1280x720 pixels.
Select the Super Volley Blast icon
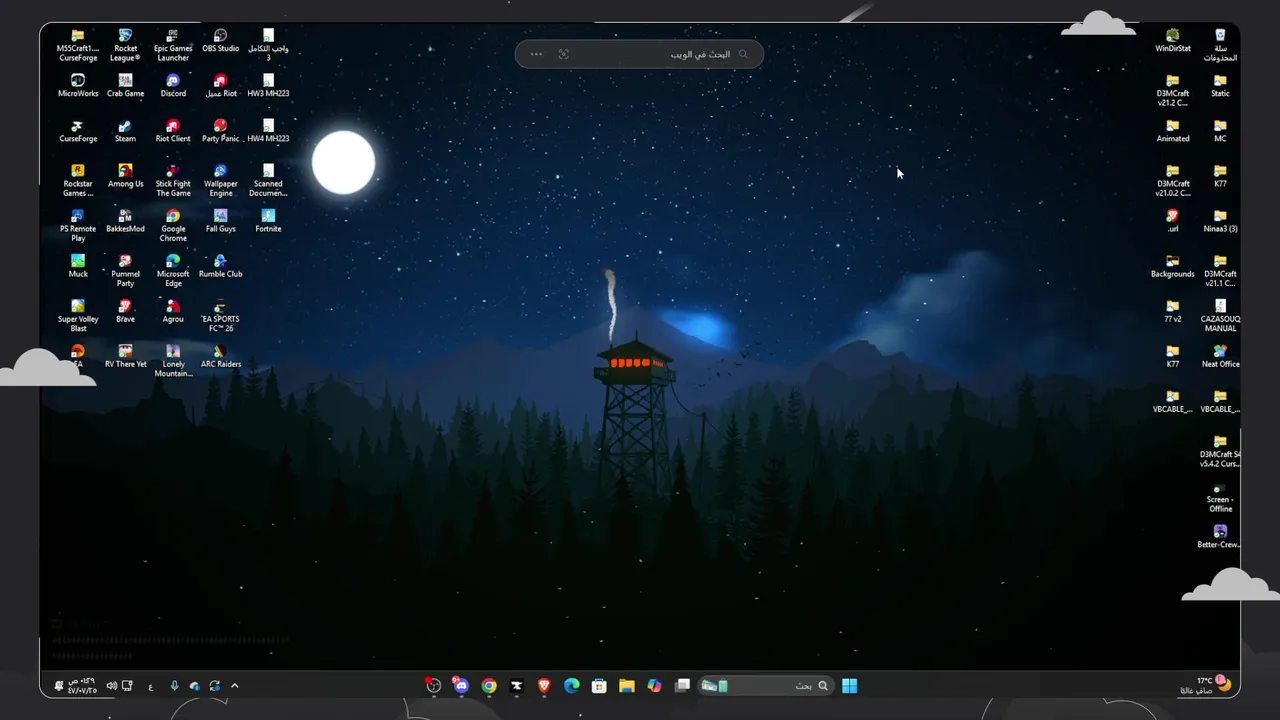pos(78,315)
